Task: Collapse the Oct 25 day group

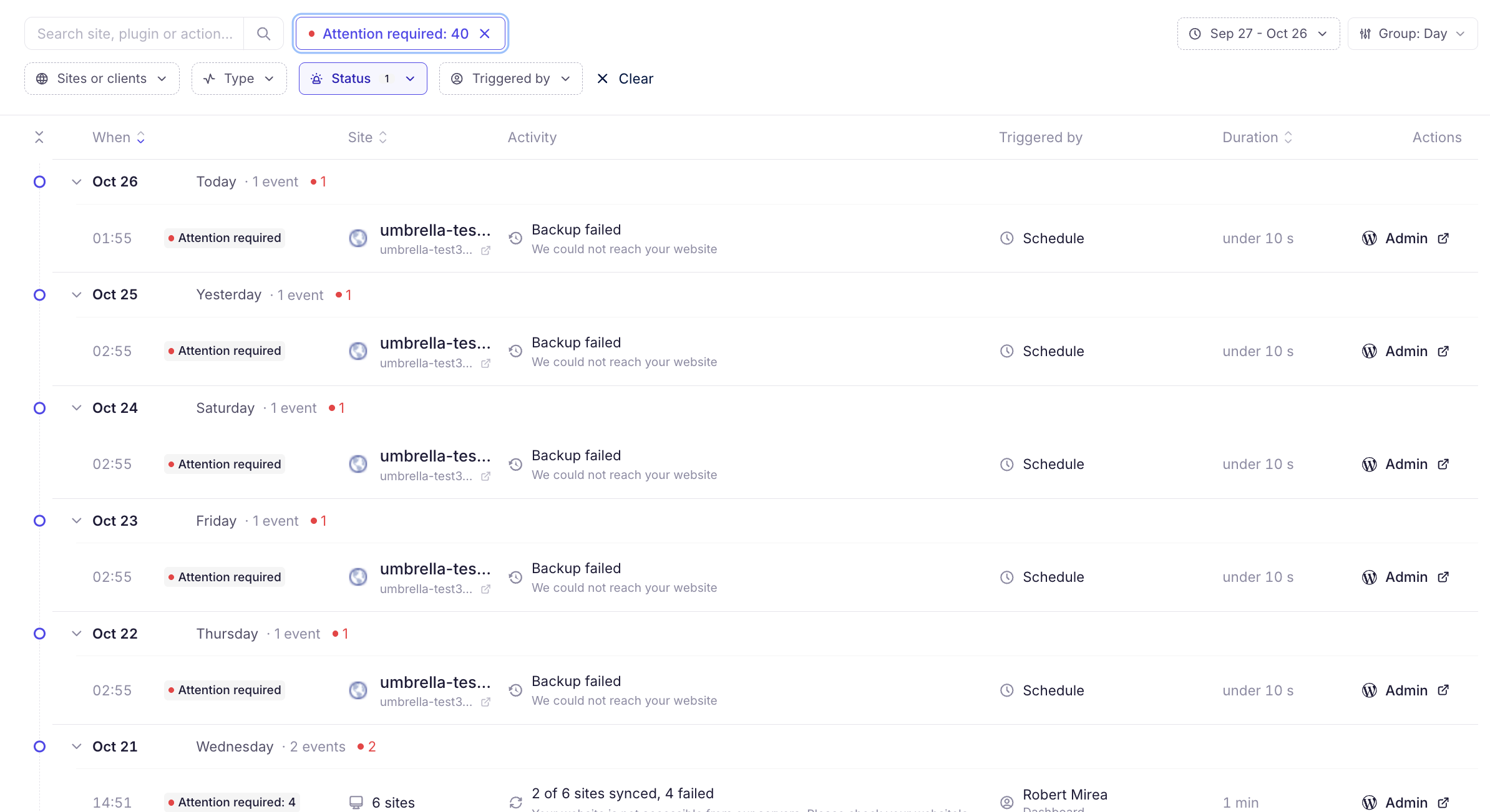Action: tap(77, 294)
